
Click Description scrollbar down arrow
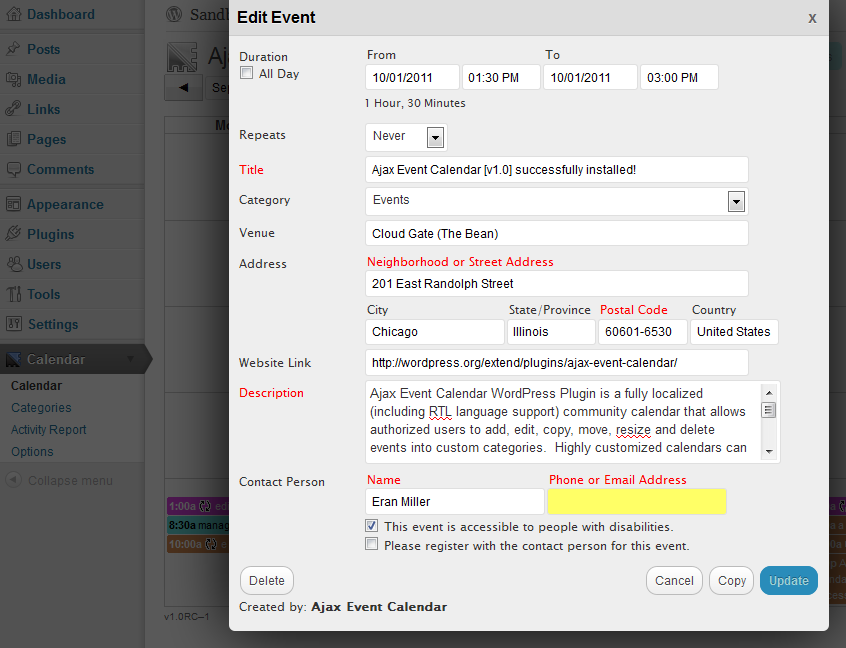coord(769,452)
